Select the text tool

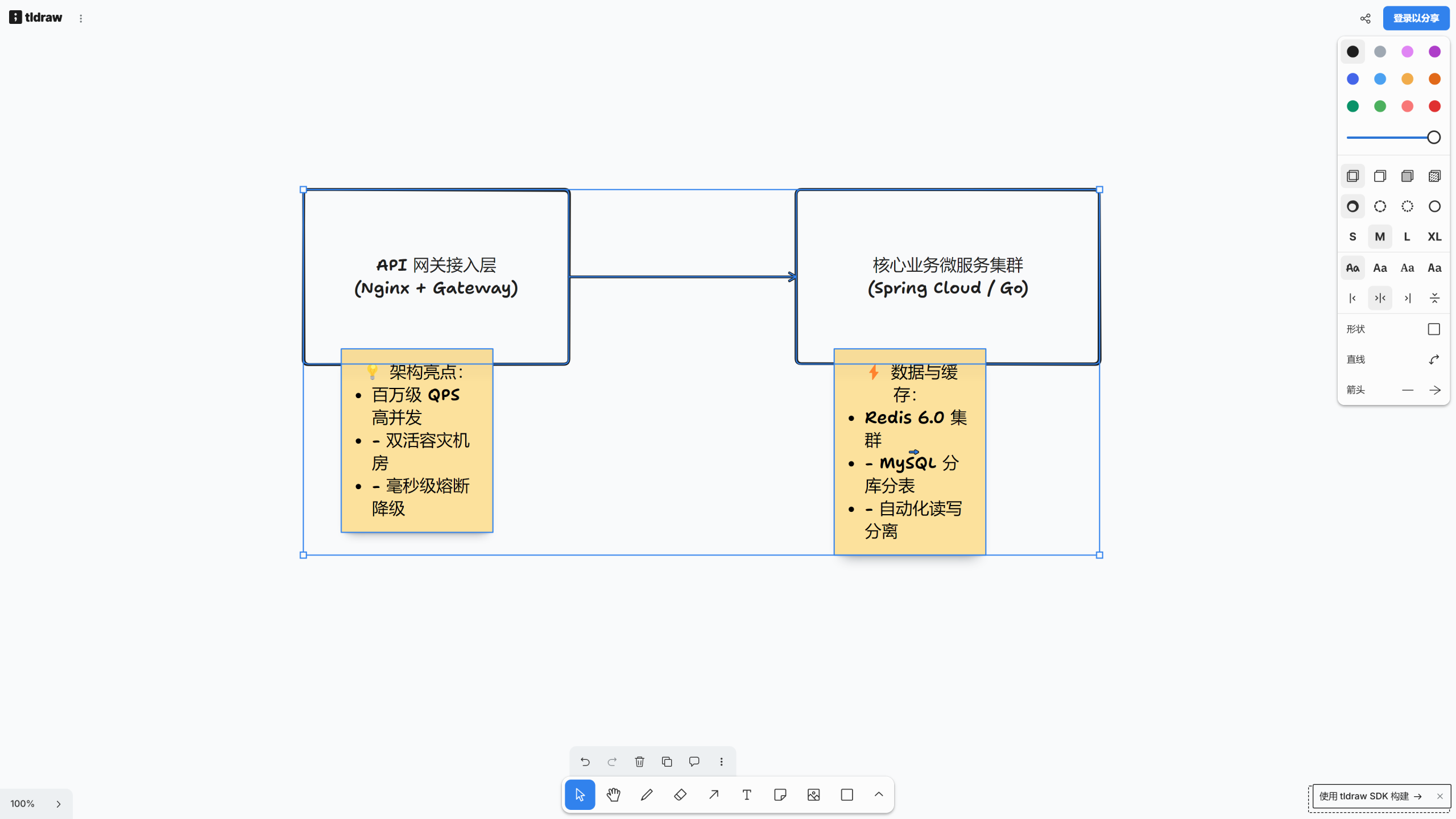(747, 795)
